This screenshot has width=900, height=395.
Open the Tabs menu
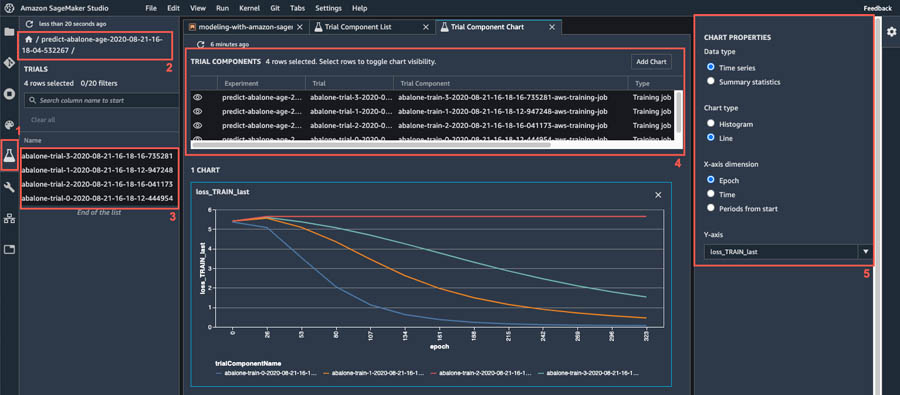coord(297,9)
